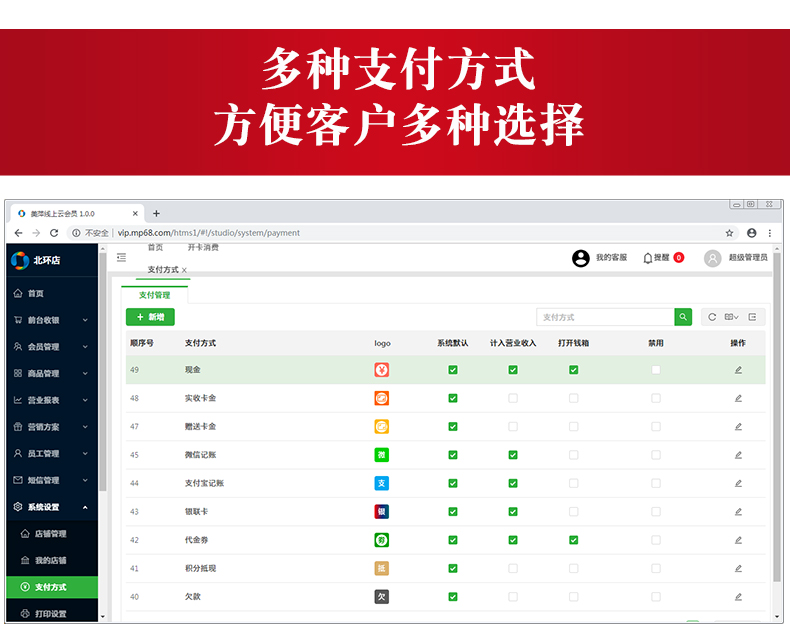Collapse the 系统设置 sidebar section
The height and width of the screenshot is (624, 790).
point(50,507)
